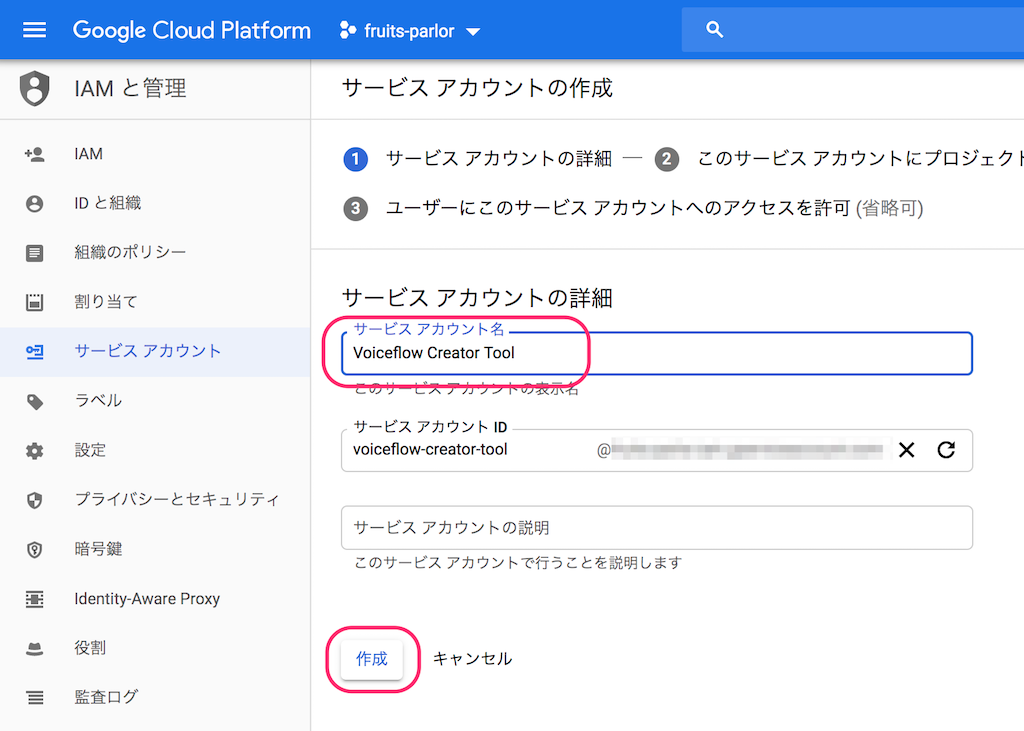
Task: Click the ID と組織 person icon
Action: pos(35,204)
